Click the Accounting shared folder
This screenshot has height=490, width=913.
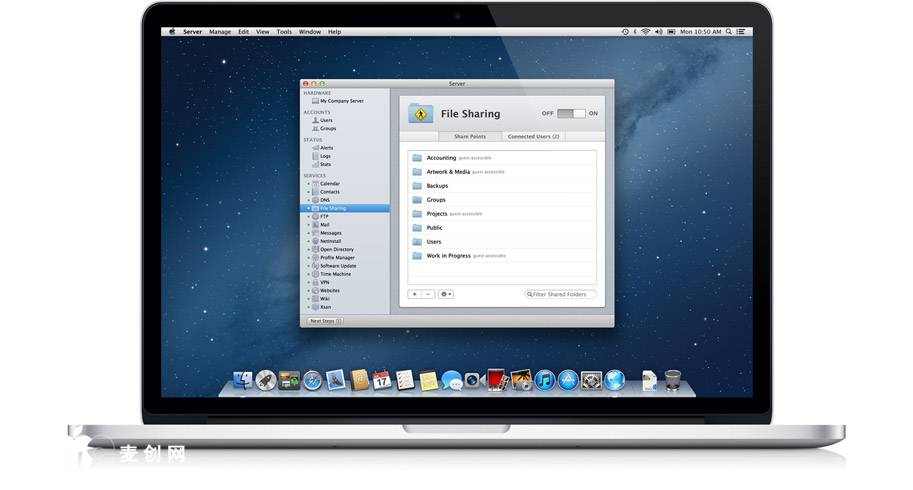(x=441, y=158)
